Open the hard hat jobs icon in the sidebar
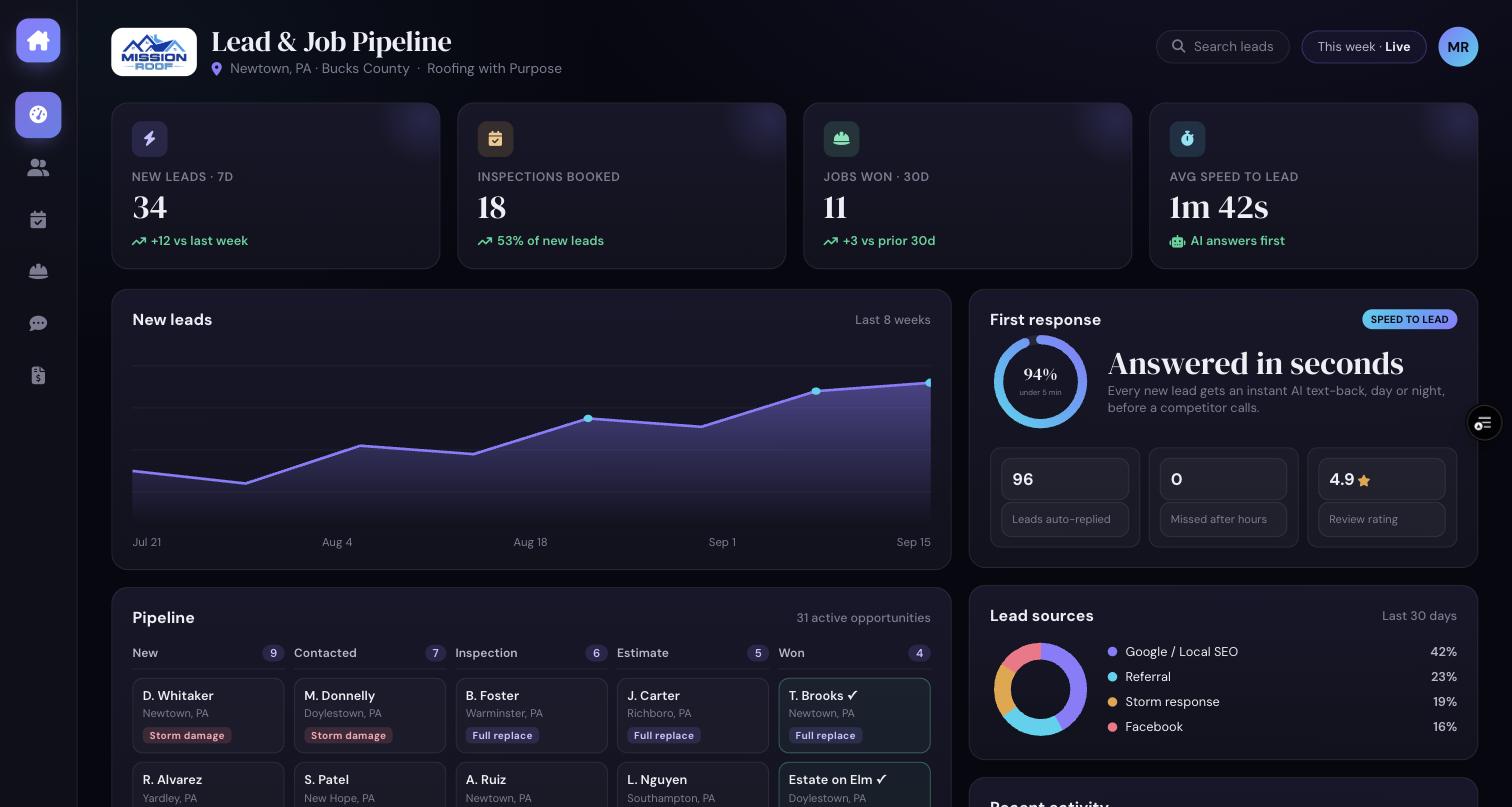 [x=38, y=272]
